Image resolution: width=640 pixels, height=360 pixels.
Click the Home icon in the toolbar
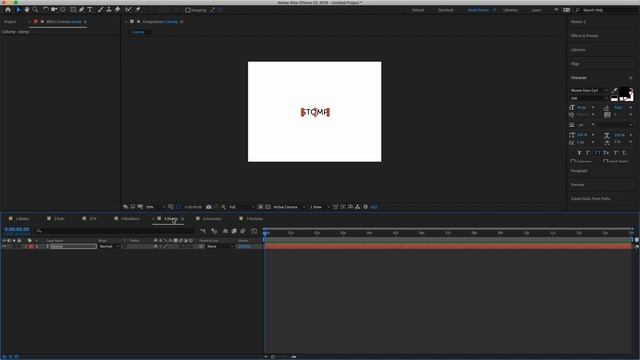(8, 9)
